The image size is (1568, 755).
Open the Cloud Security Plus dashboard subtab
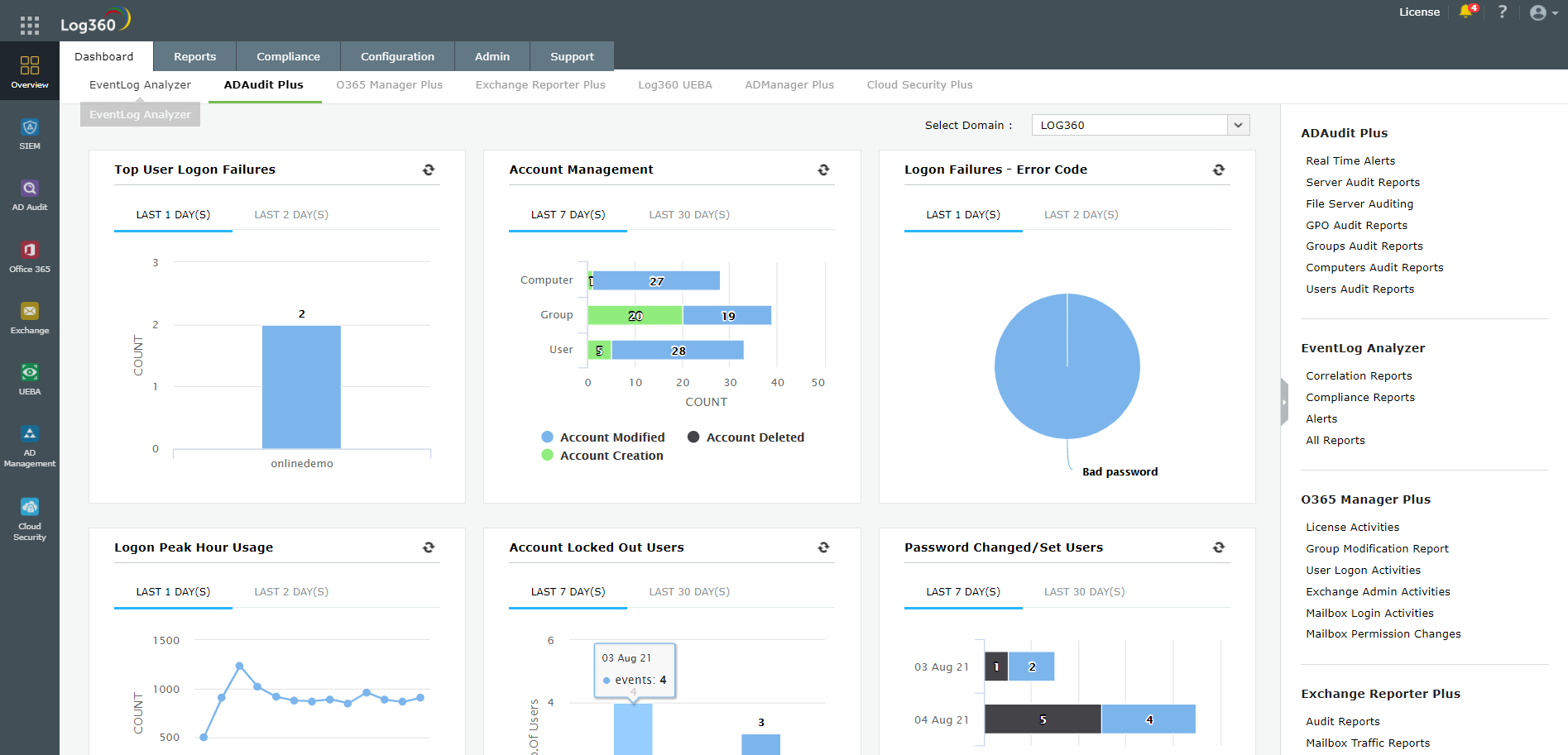919,84
